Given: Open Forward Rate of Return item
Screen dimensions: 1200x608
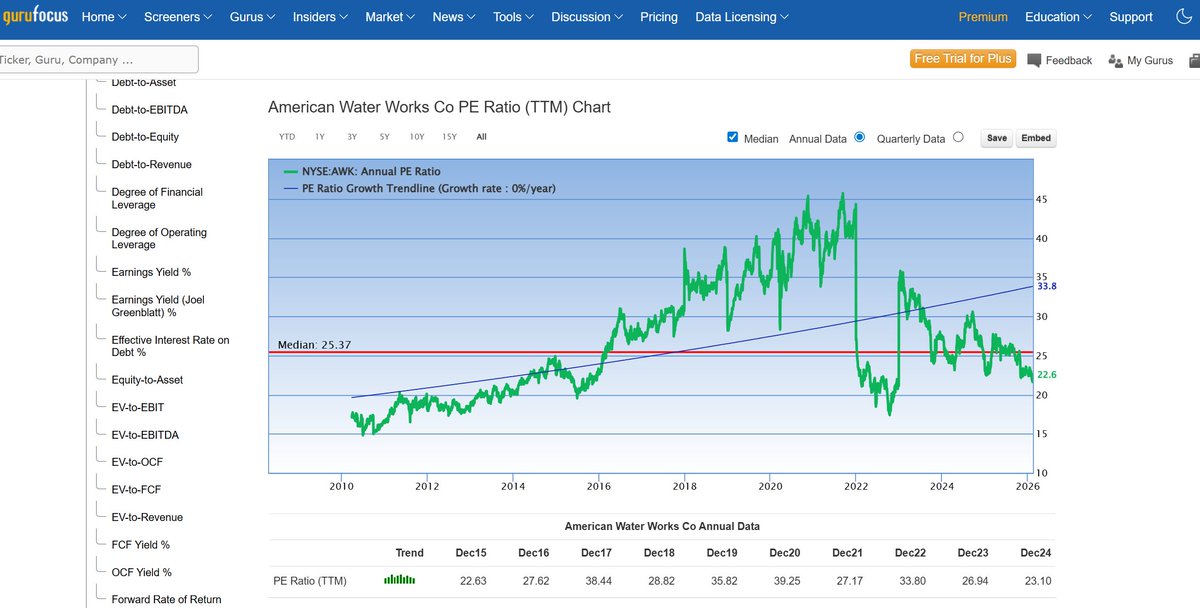Looking at the screenshot, I should [166, 599].
